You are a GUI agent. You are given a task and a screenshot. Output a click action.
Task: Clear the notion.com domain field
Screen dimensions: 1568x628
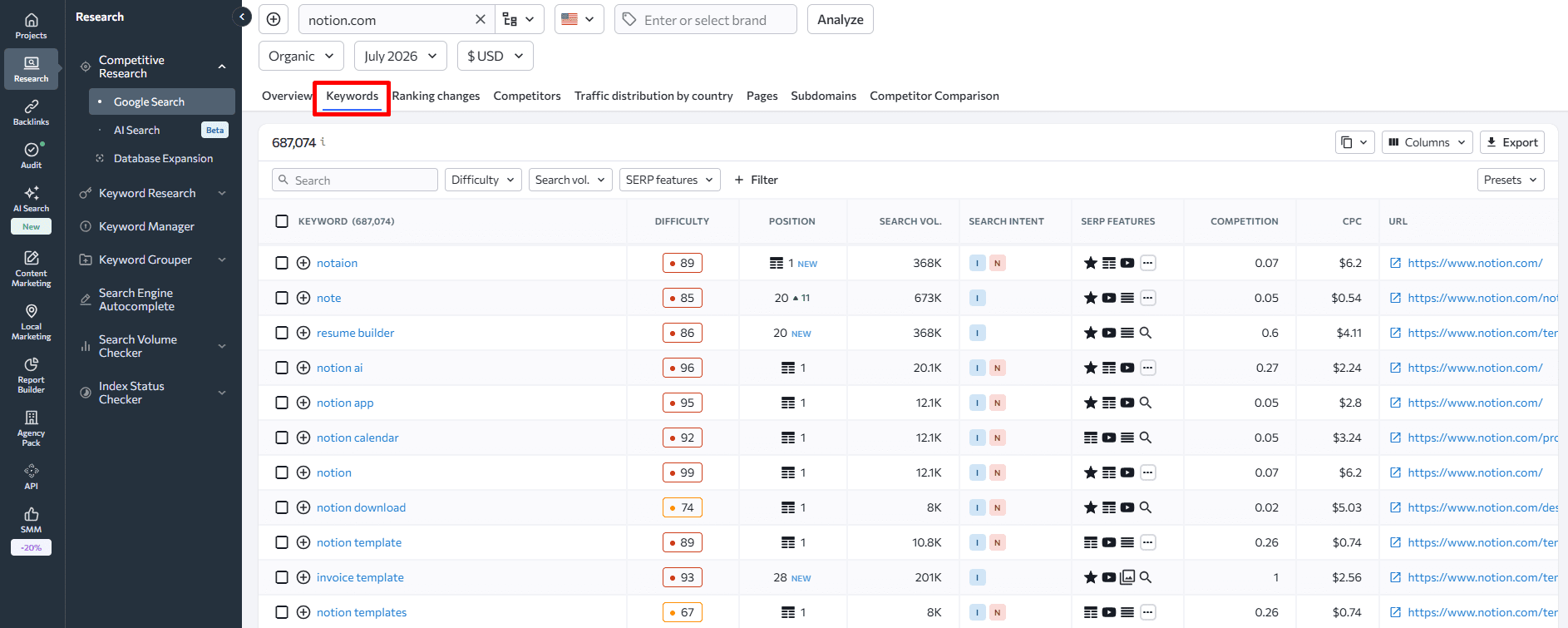(x=481, y=19)
